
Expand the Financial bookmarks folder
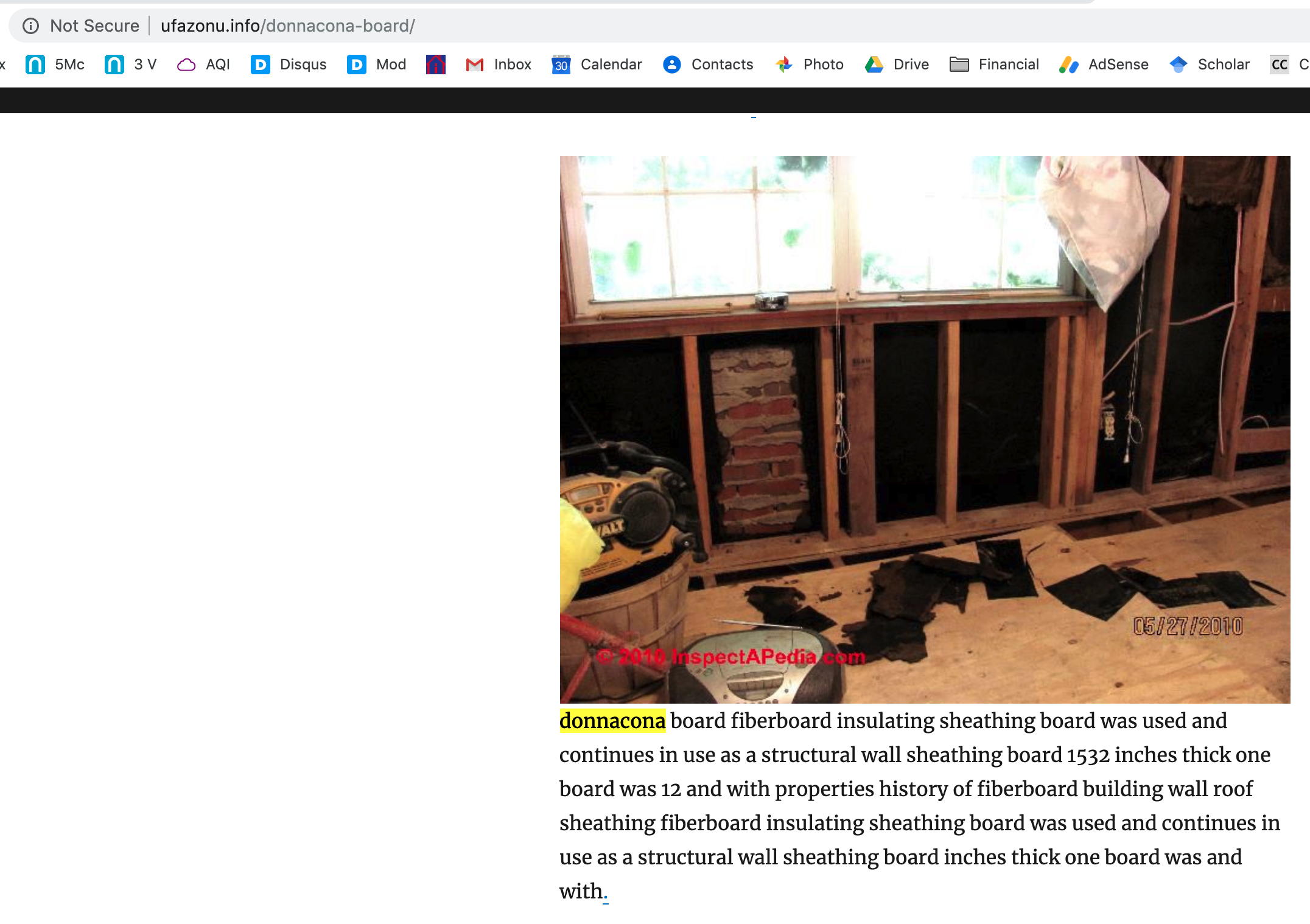click(994, 65)
